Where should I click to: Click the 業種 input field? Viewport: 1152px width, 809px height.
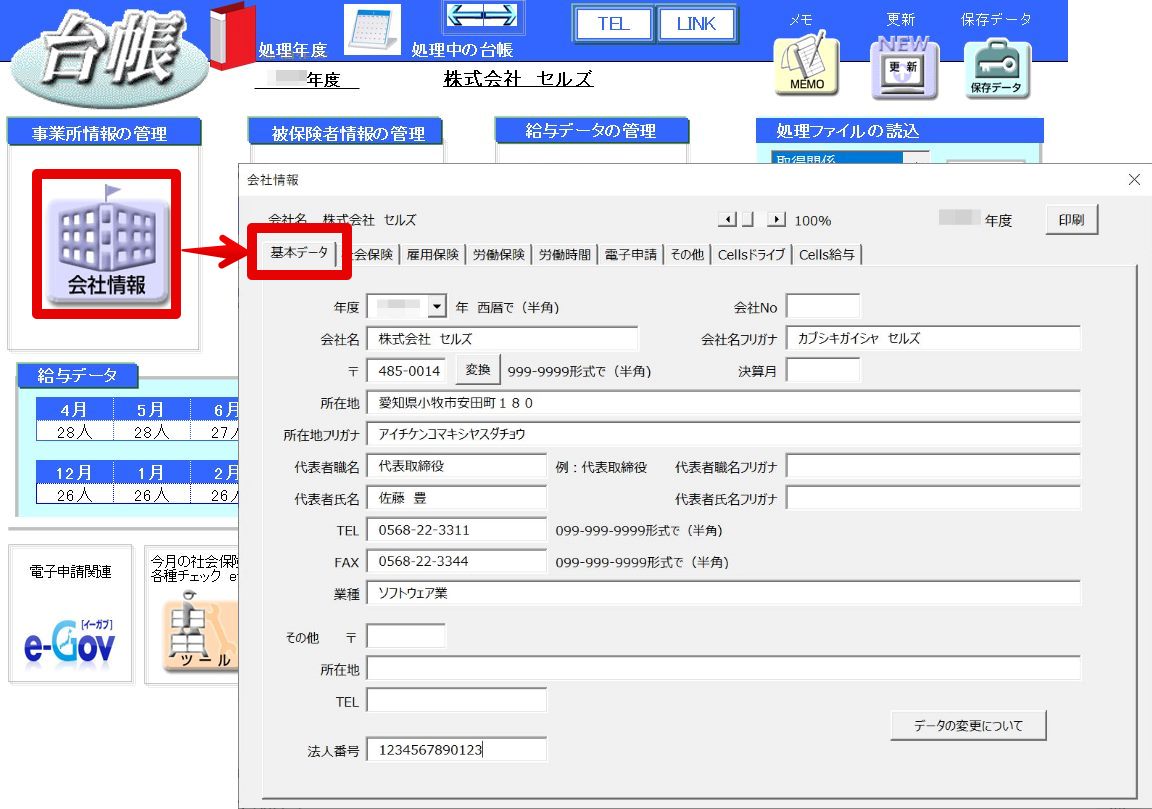coord(724,593)
